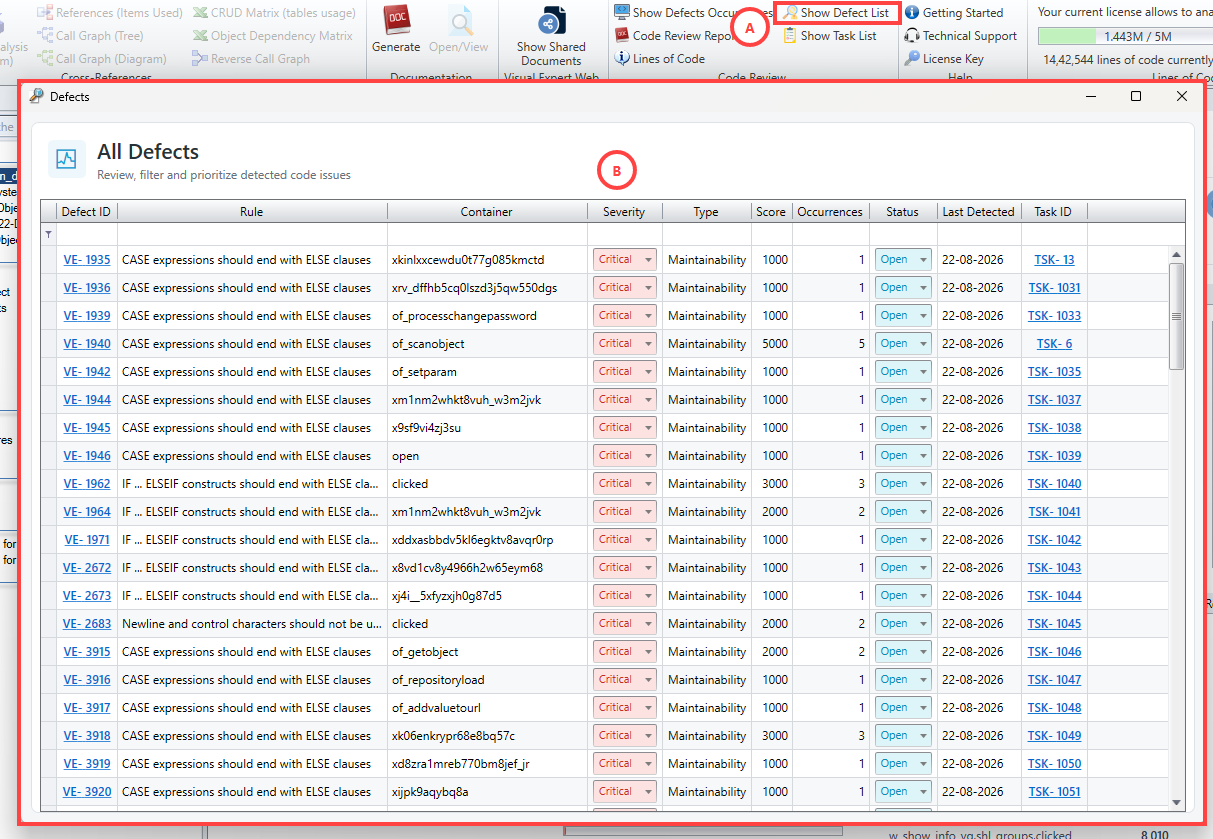This screenshot has width=1213, height=839.
Task: Open Severity dropdown for VE-1940
Action: coord(648,344)
